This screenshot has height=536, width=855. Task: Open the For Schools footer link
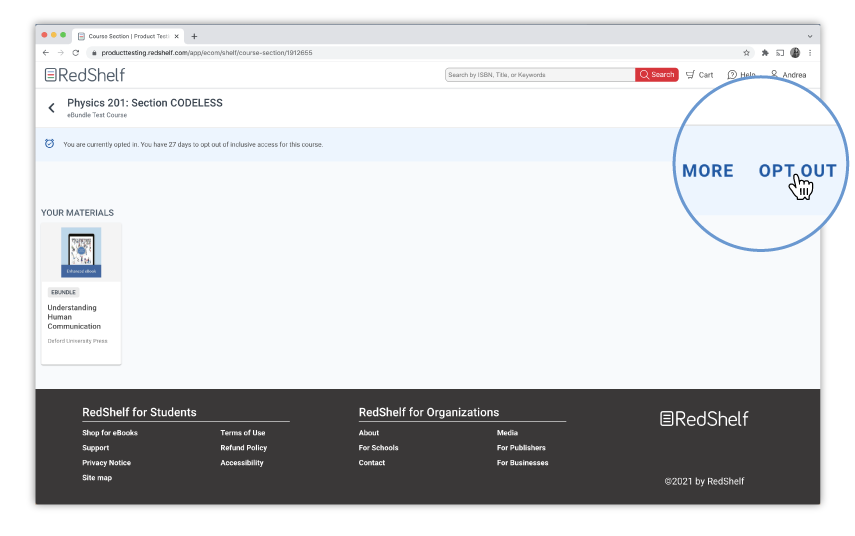pyautogui.click(x=378, y=448)
